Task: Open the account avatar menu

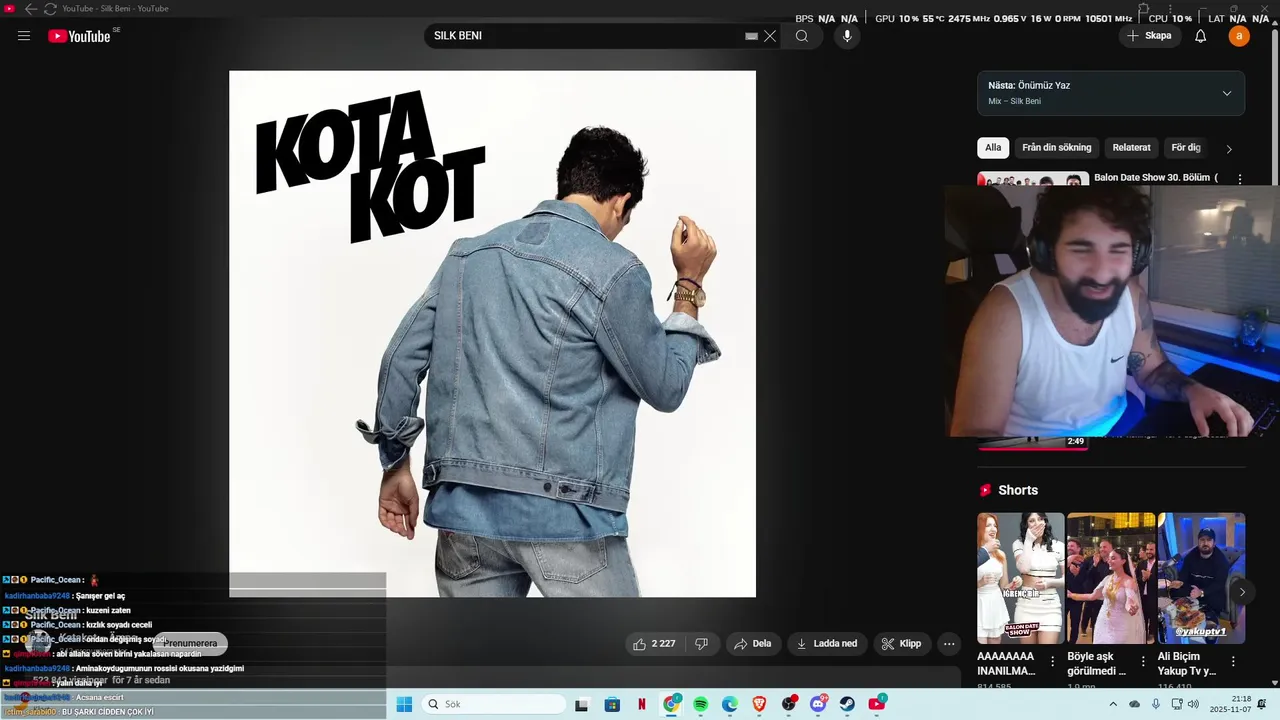Action: pos(1239,36)
